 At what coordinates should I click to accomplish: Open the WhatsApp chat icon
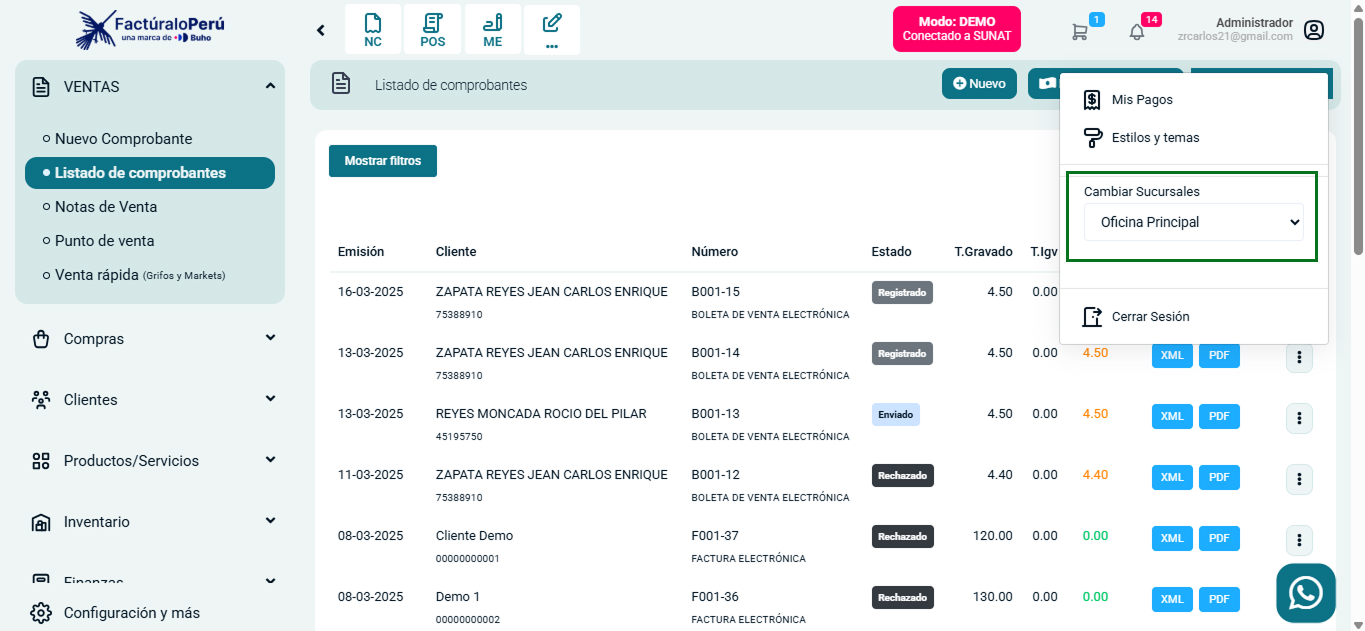click(1305, 592)
